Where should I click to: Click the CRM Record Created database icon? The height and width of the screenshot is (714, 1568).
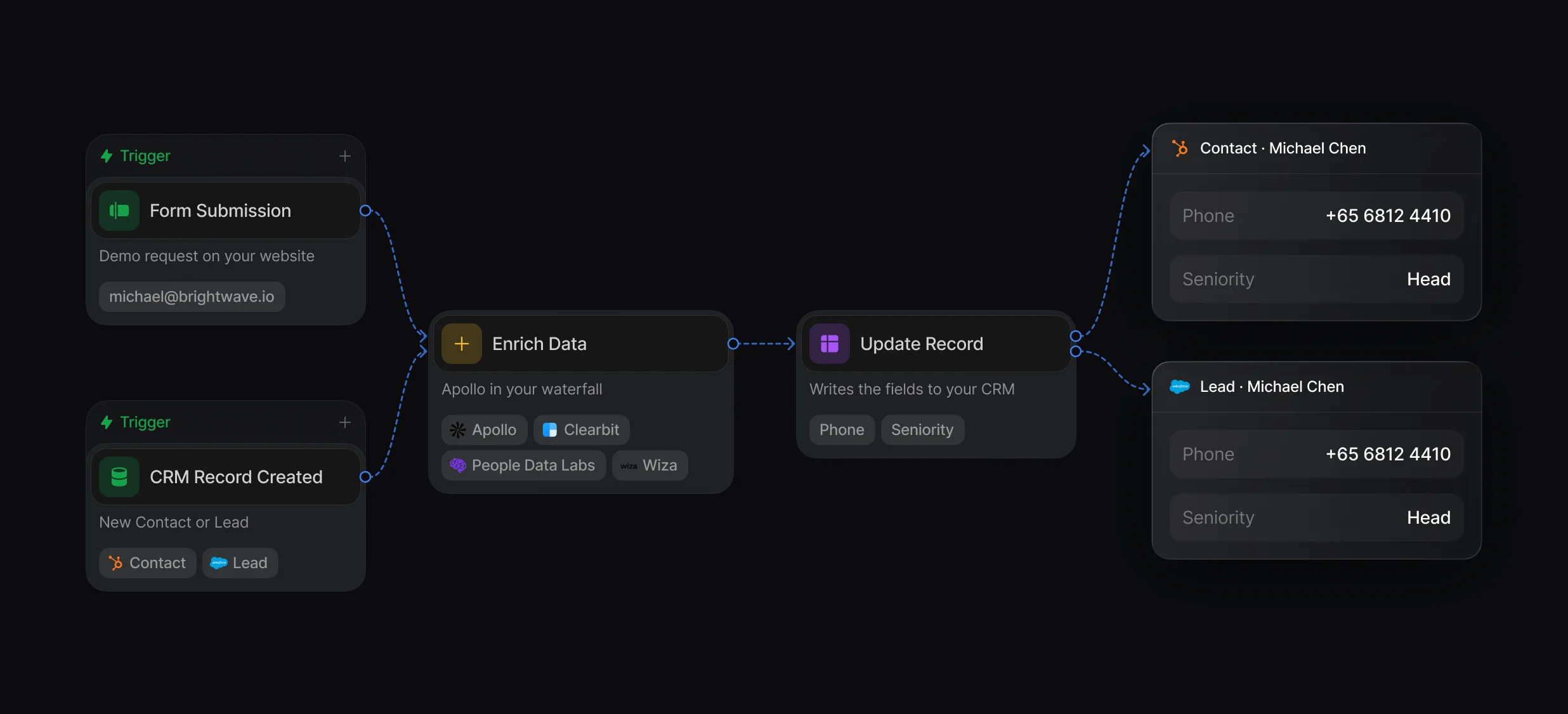coord(119,477)
